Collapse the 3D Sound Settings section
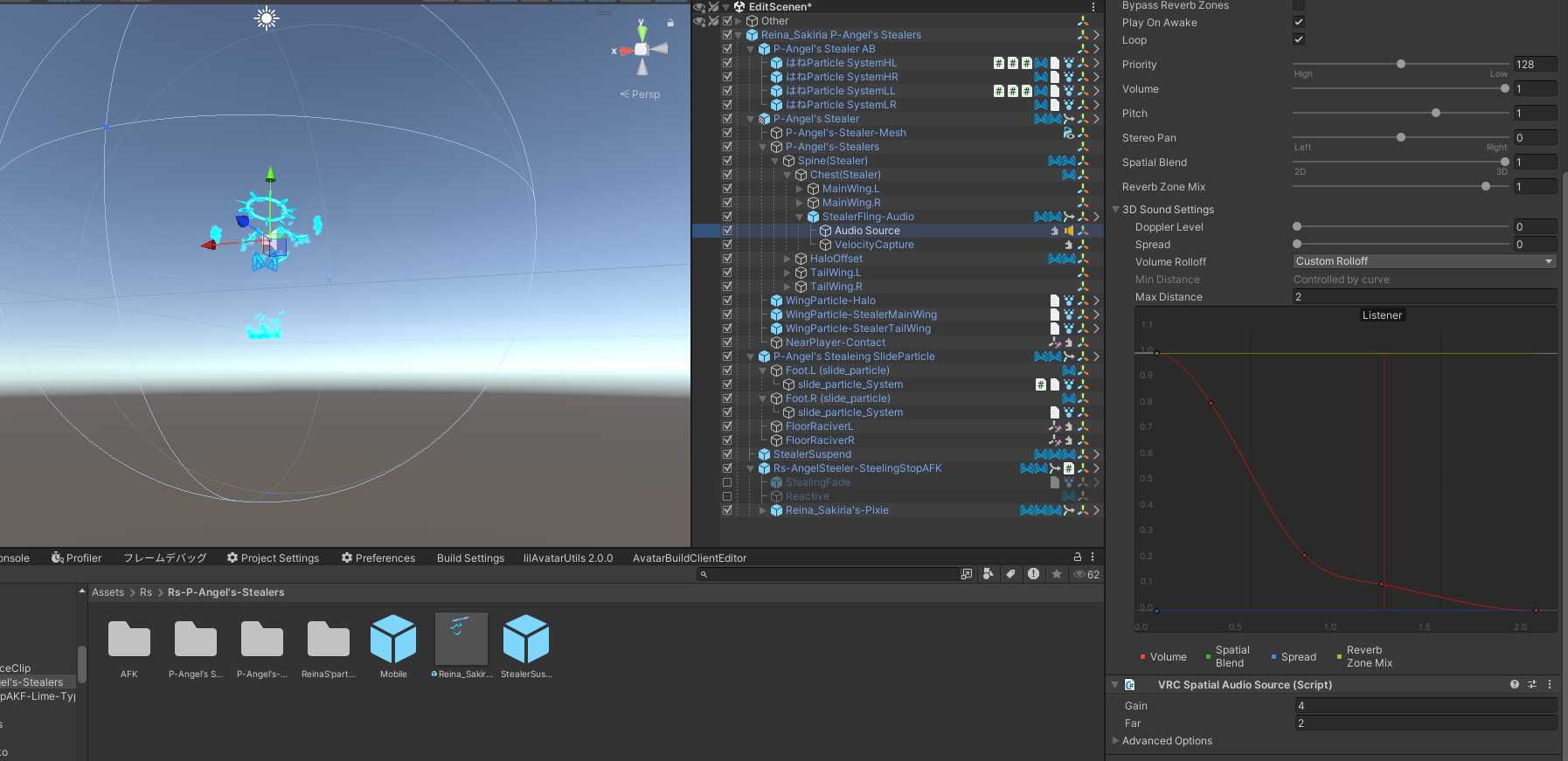 pos(1115,210)
